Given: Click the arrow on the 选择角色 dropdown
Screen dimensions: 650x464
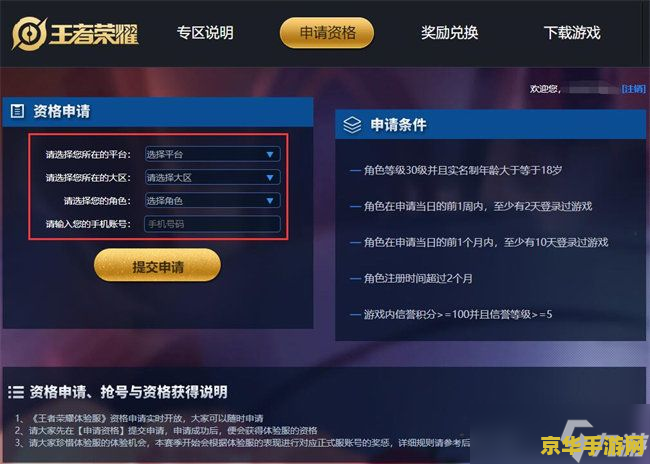Looking at the screenshot, I should (270, 201).
